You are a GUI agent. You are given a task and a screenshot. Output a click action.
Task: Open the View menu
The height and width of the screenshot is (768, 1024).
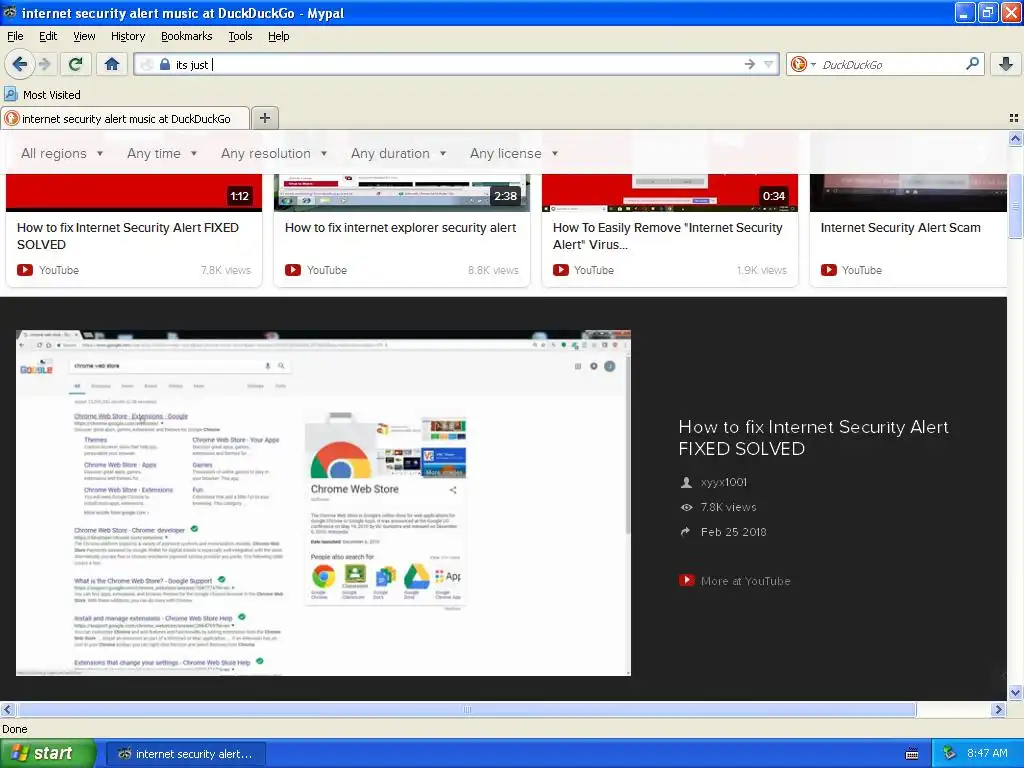pyautogui.click(x=84, y=36)
